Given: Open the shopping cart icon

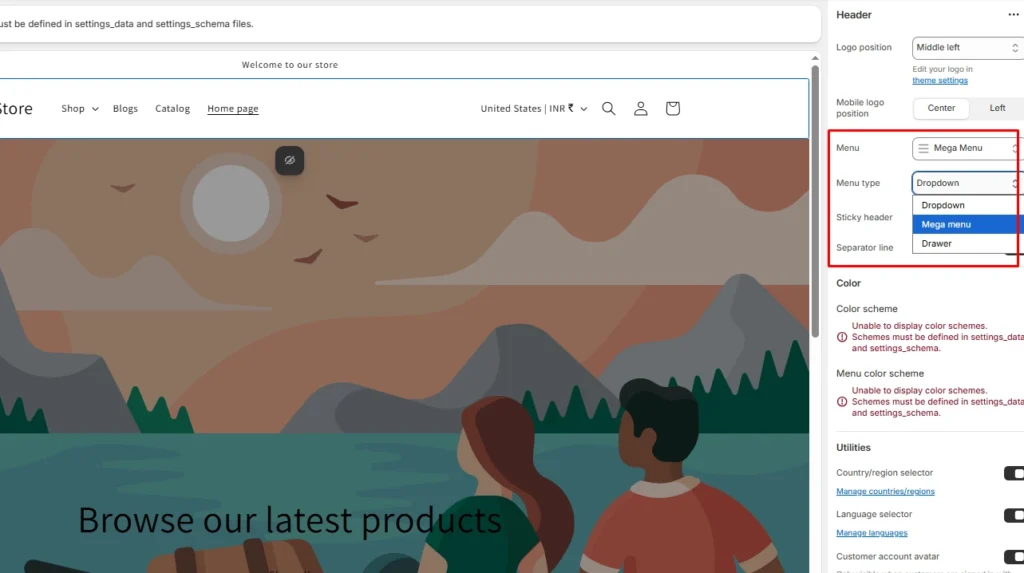Looking at the screenshot, I should pos(673,109).
